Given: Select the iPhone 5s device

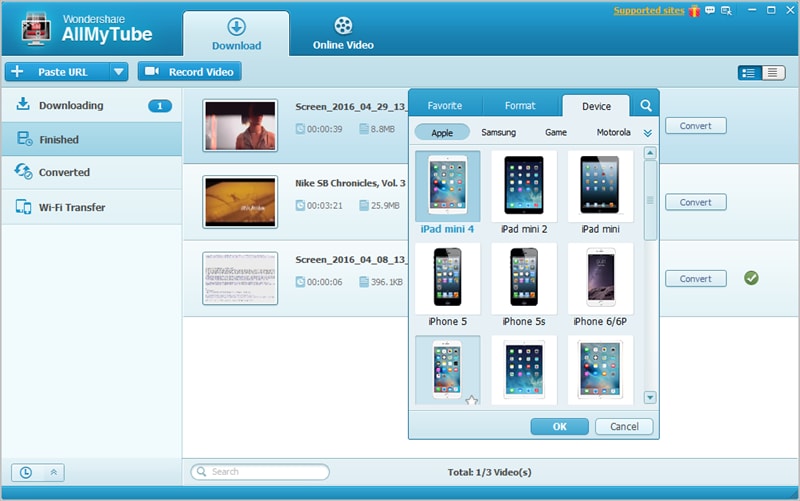Looking at the screenshot, I should coord(524,285).
